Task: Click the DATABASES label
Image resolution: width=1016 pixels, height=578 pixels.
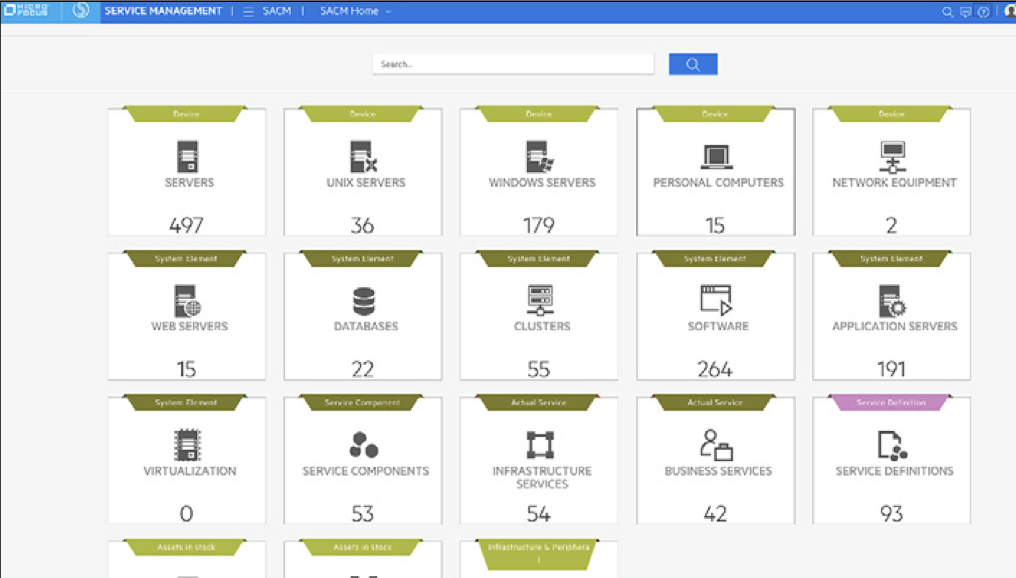Action: 366,327
